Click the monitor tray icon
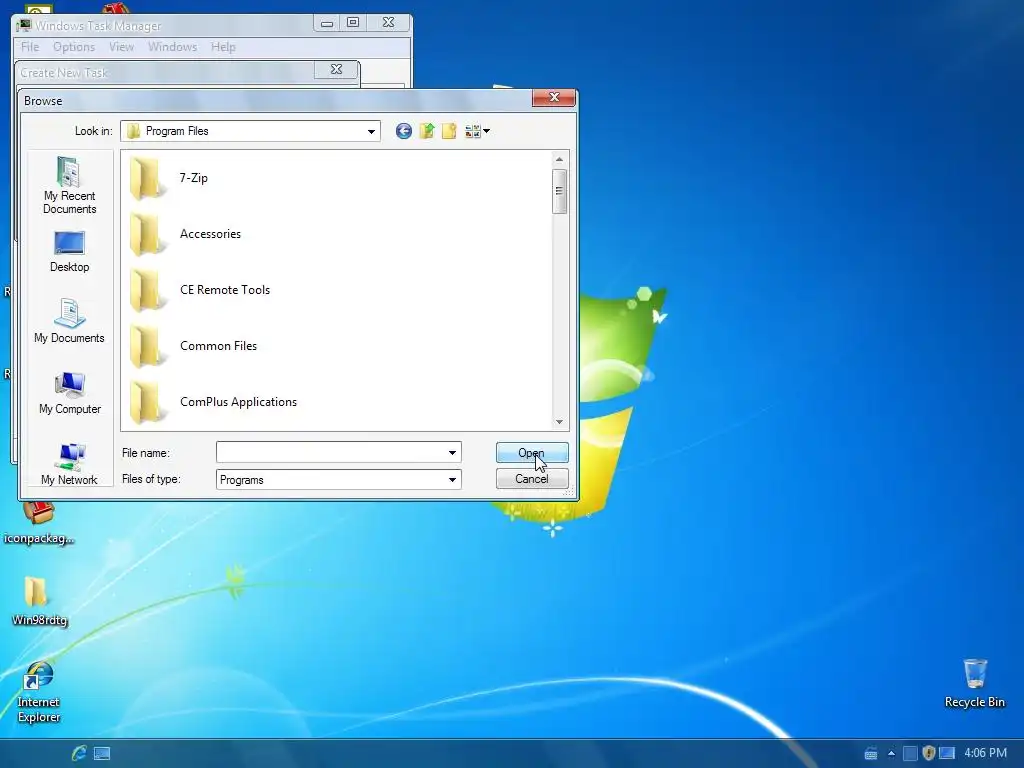Screen dimensions: 1024x768 (947, 754)
